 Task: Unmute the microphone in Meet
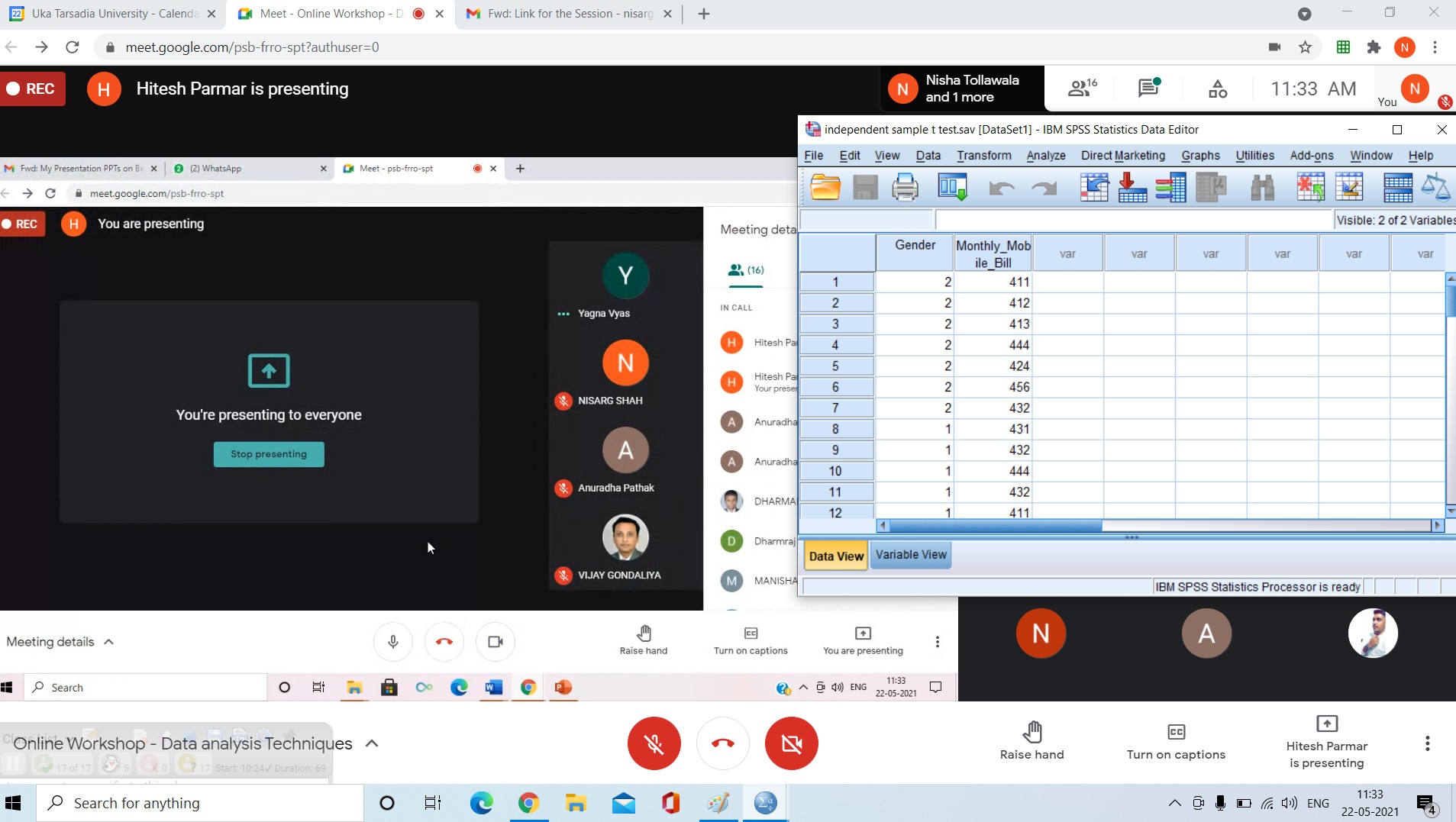click(654, 743)
